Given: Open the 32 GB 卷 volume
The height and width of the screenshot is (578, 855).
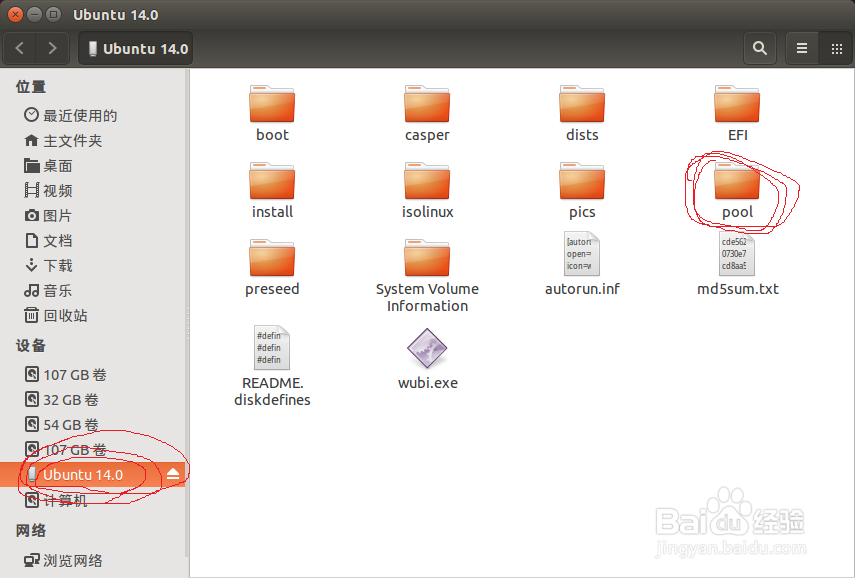Looking at the screenshot, I should (x=62, y=400).
